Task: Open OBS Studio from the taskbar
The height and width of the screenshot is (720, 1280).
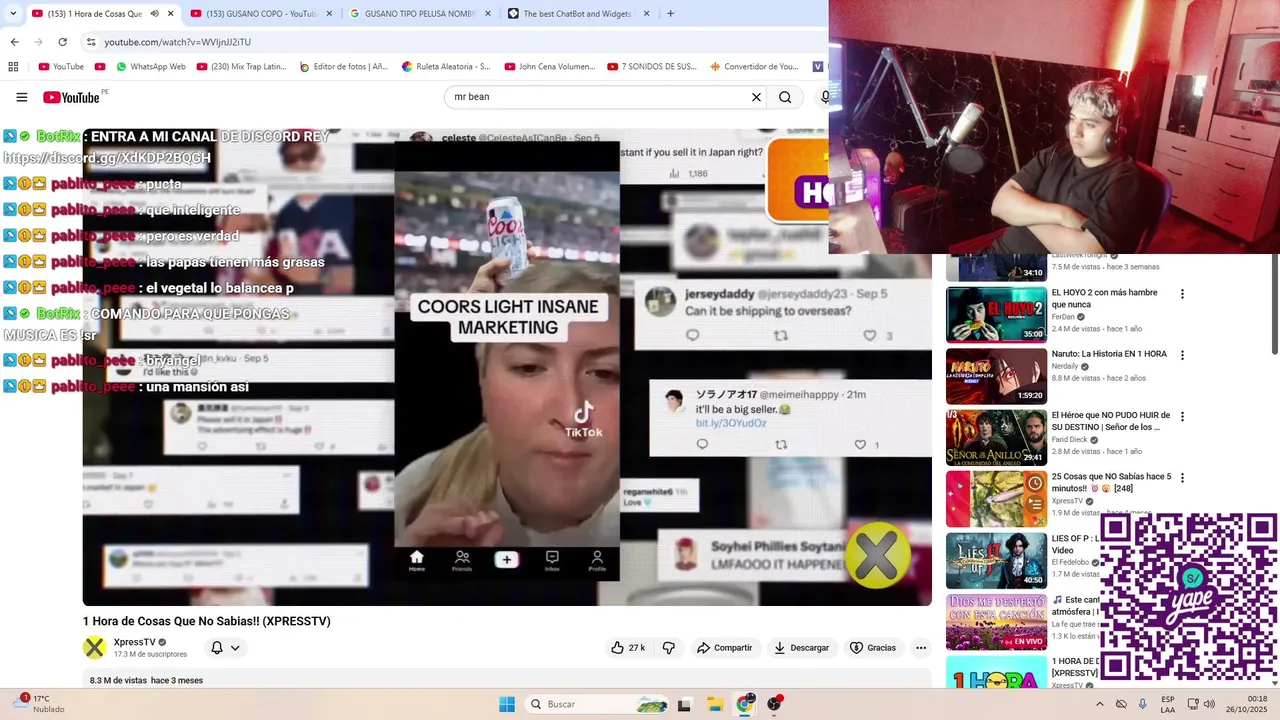Action: click(x=774, y=704)
